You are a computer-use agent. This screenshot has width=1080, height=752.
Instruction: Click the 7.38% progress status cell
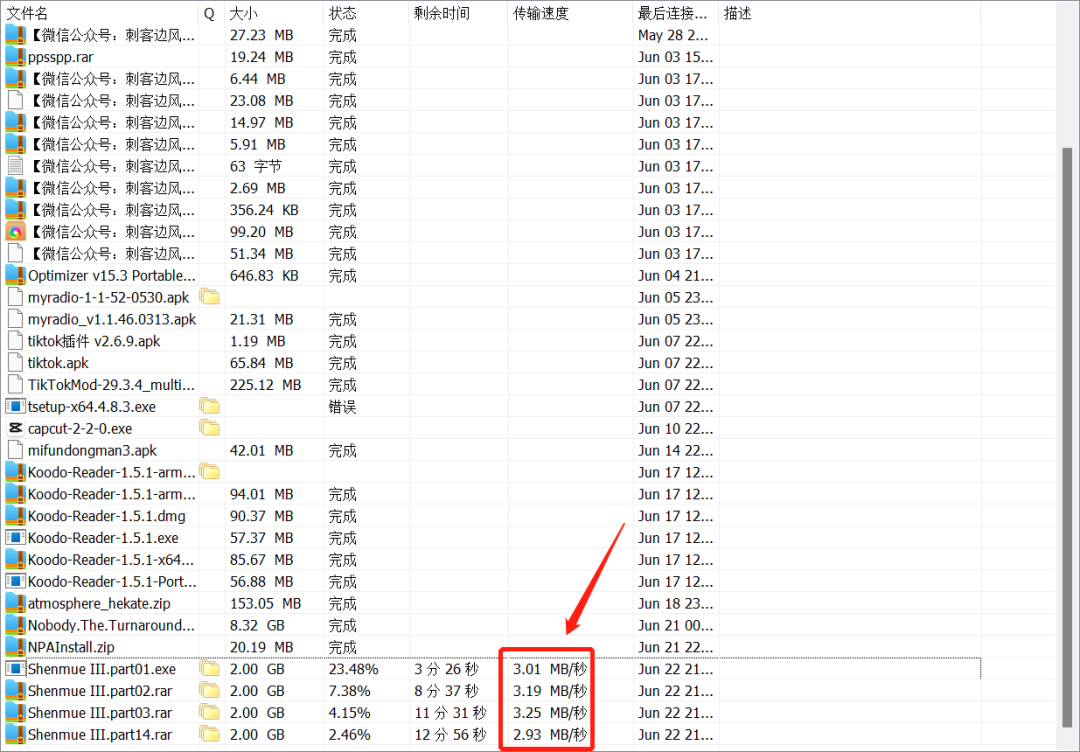point(349,691)
